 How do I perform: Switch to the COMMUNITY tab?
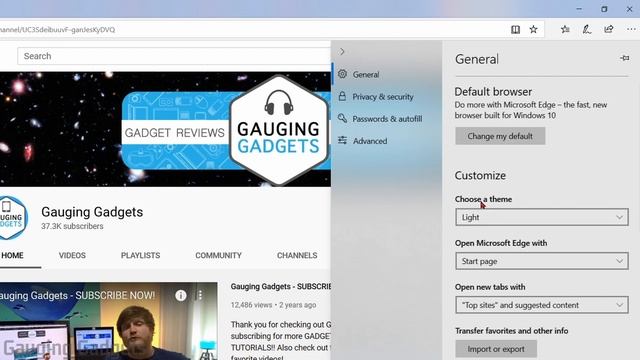218,256
